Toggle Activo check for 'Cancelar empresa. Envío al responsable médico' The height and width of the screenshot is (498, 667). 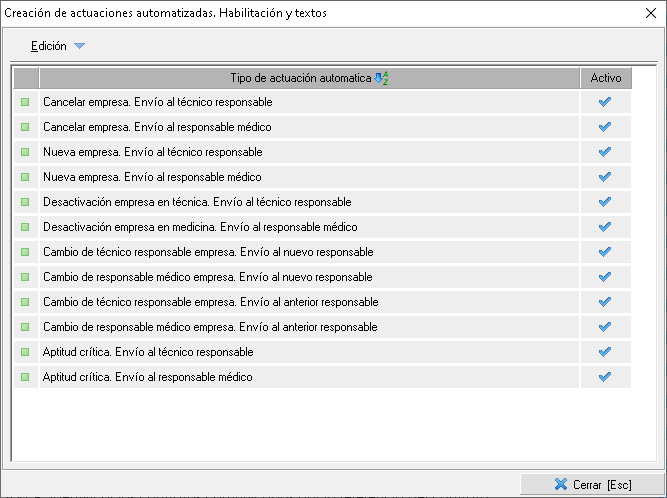point(604,127)
